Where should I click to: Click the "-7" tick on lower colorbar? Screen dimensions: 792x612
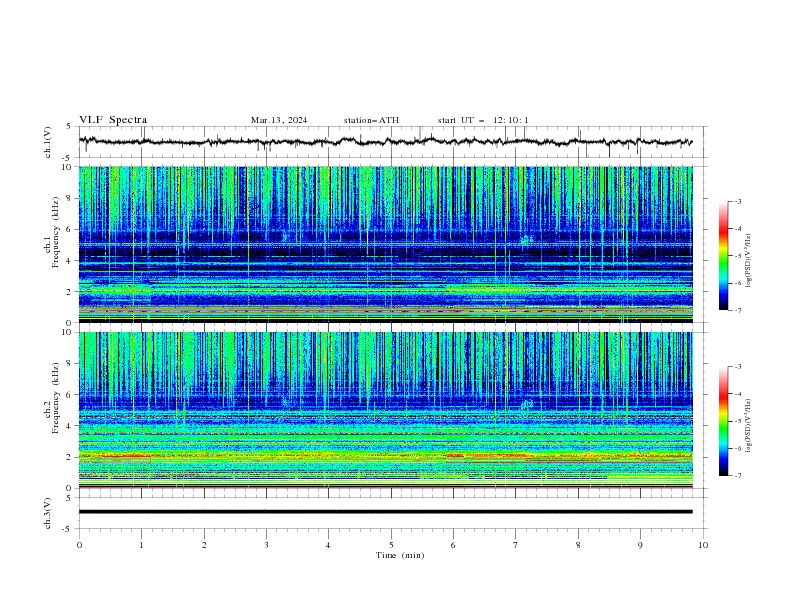(x=737, y=475)
